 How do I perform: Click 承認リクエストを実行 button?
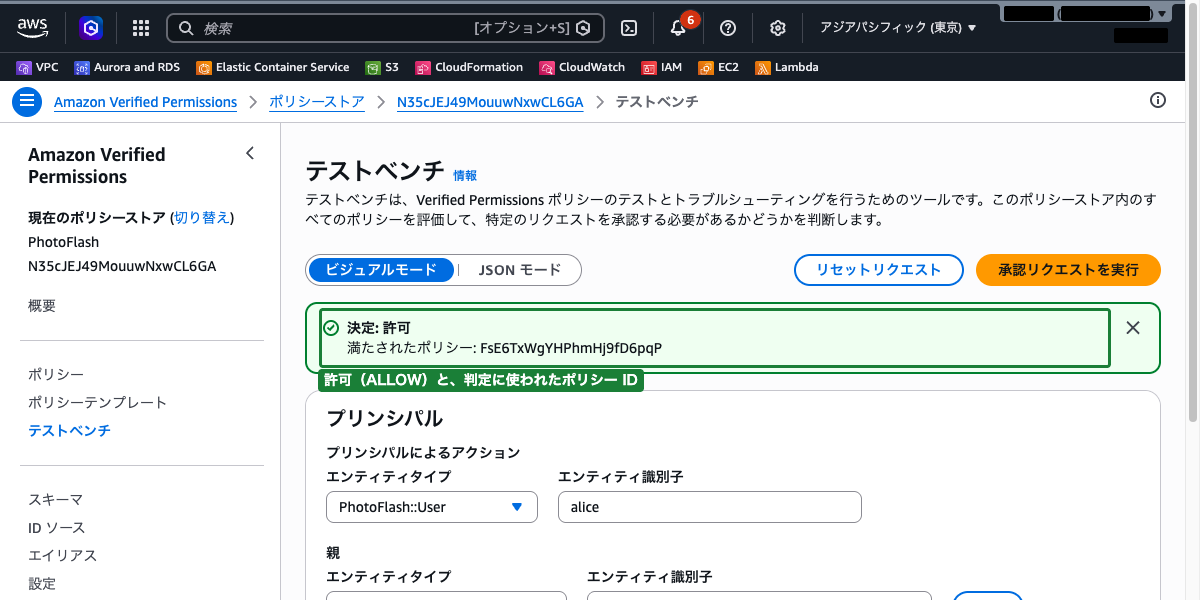pyautogui.click(x=1068, y=270)
